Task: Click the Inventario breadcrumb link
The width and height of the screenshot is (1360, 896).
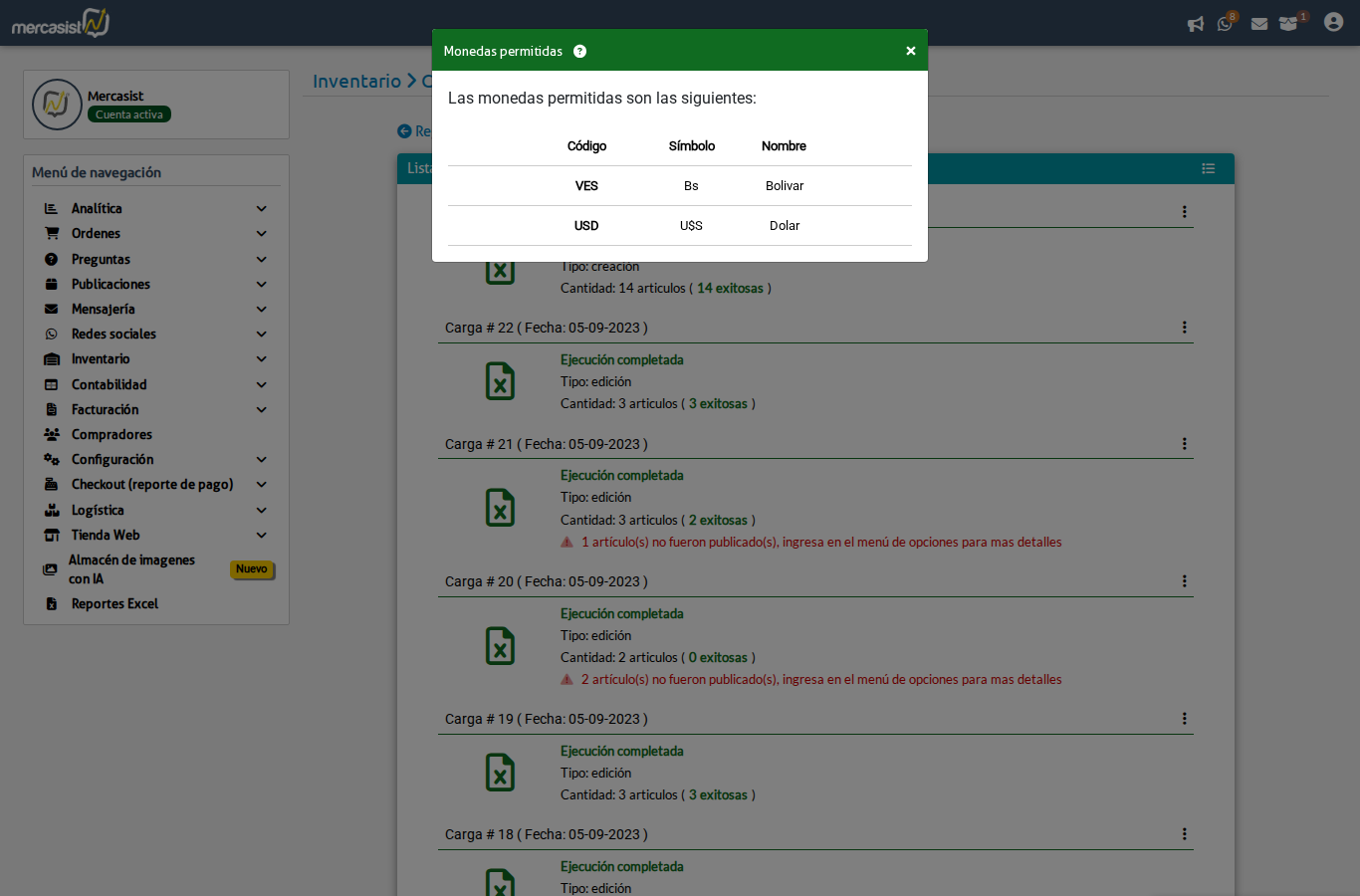Action: click(x=356, y=82)
